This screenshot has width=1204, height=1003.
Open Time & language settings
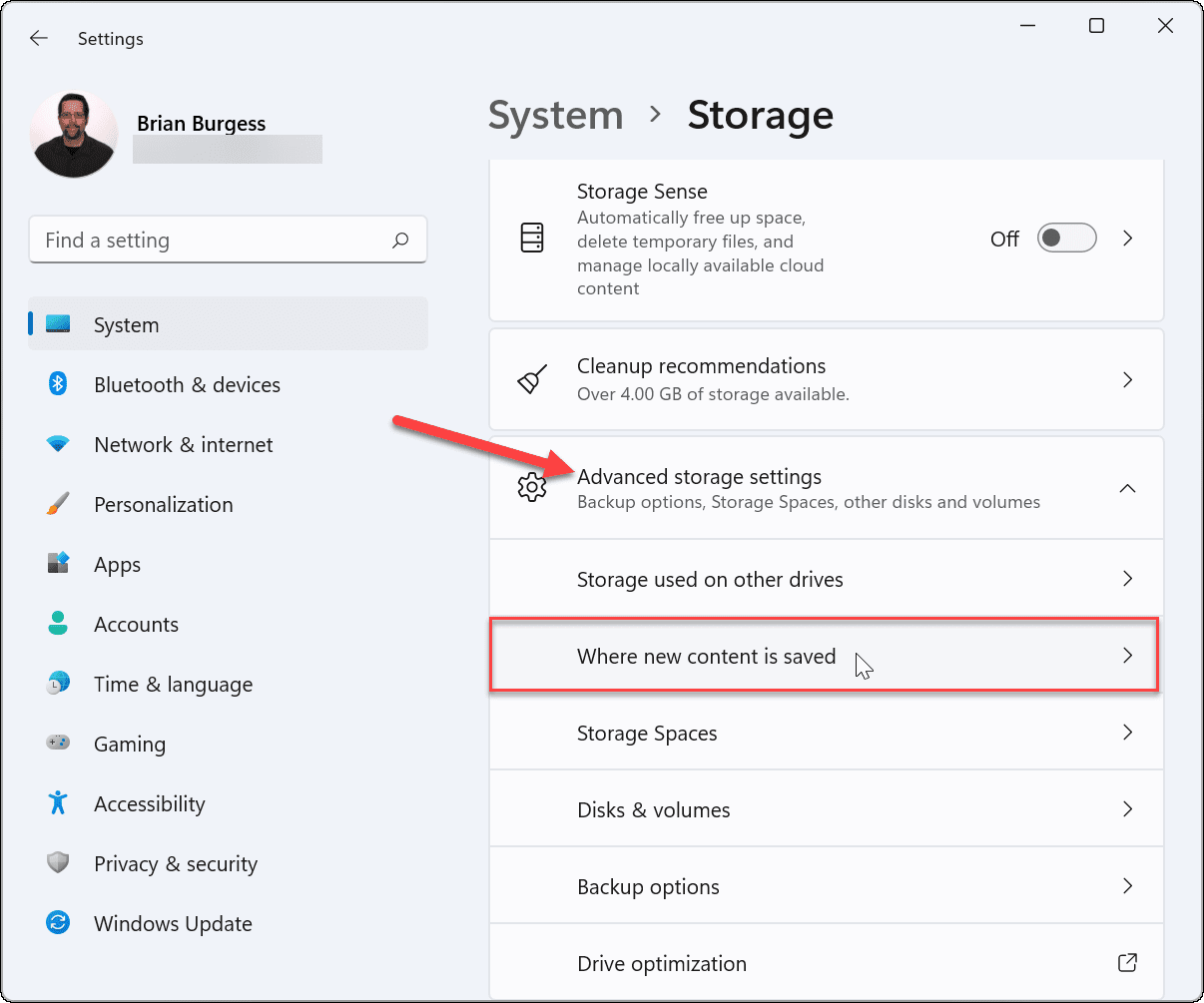pyautogui.click(x=228, y=684)
